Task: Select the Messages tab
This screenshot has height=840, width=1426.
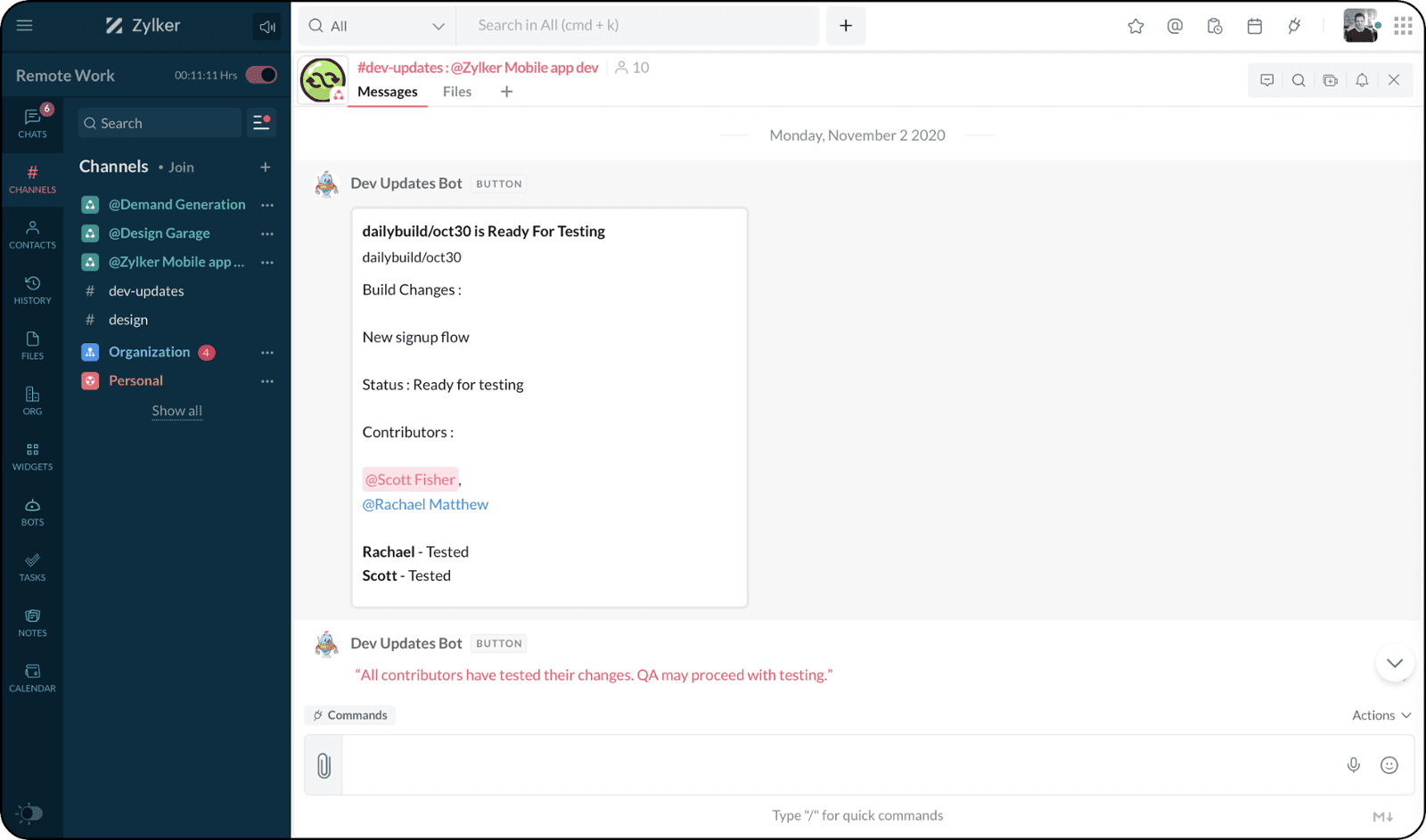Action: click(387, 92)
